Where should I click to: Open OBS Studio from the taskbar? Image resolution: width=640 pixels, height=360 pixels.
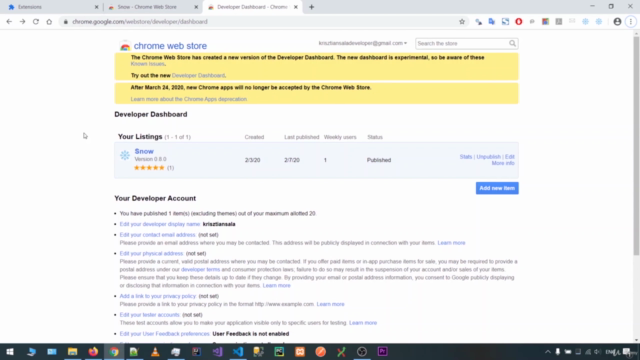coord(362,351)
